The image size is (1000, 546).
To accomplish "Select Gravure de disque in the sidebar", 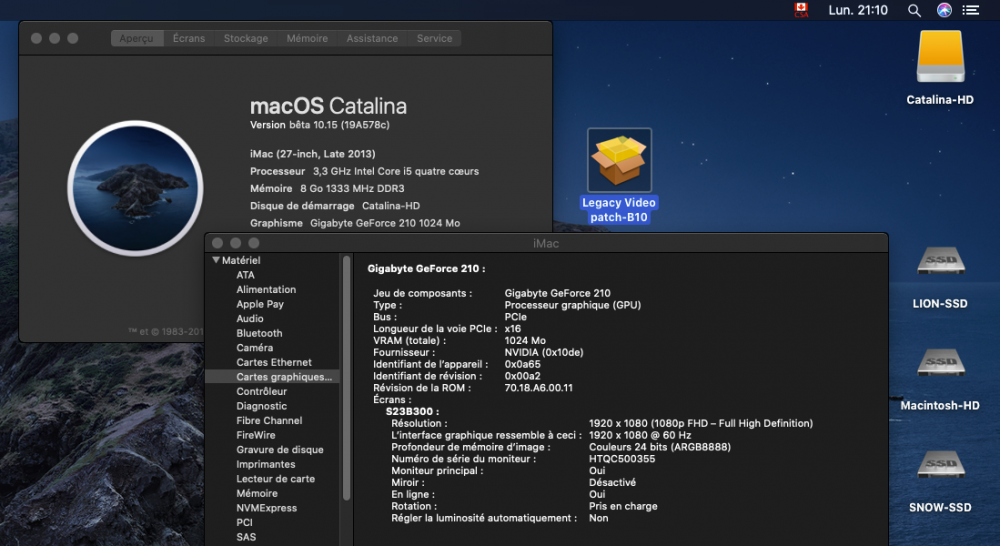I will coord(279,450).
